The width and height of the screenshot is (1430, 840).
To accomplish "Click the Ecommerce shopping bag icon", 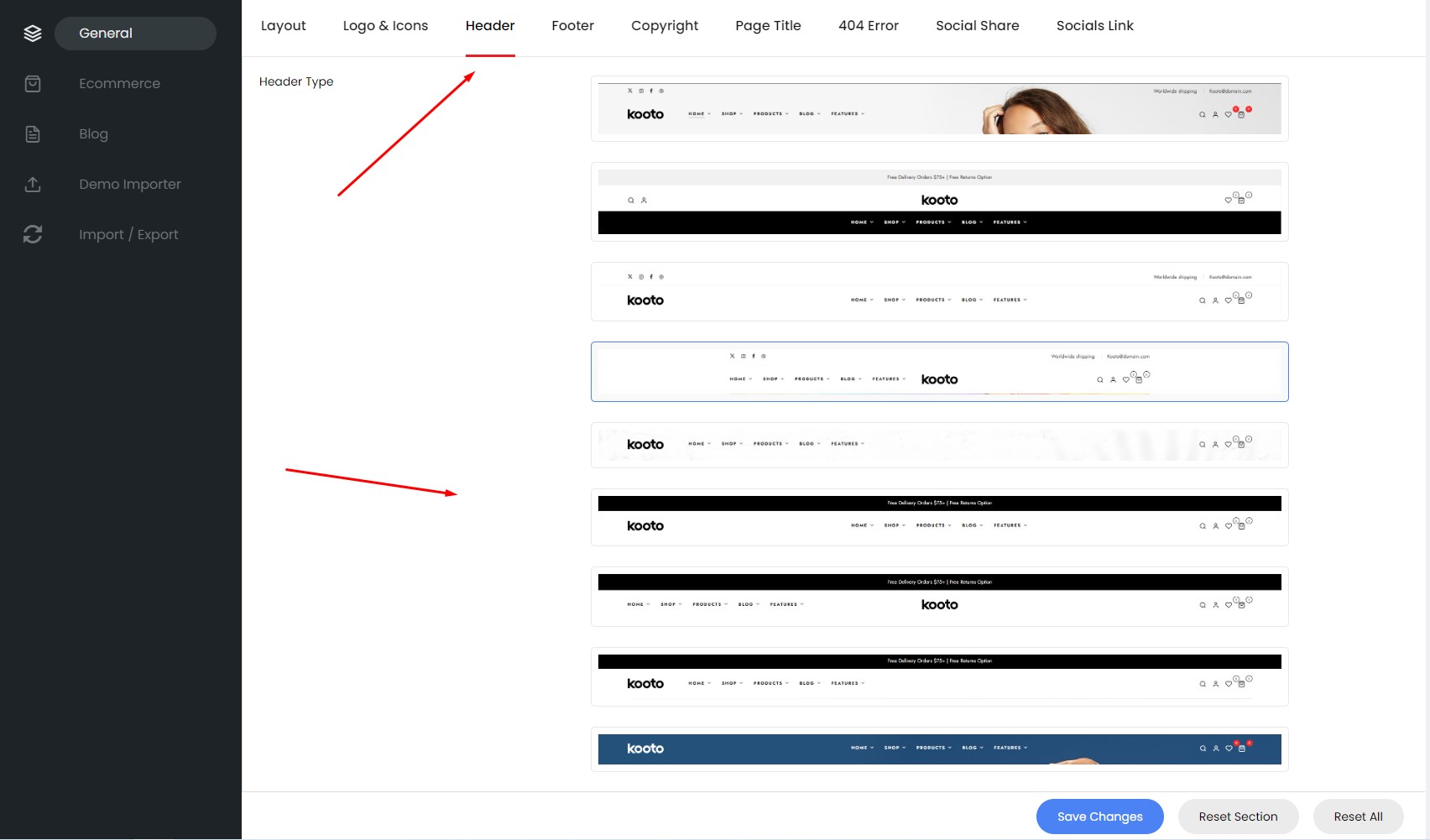I will tap(33, 84).
